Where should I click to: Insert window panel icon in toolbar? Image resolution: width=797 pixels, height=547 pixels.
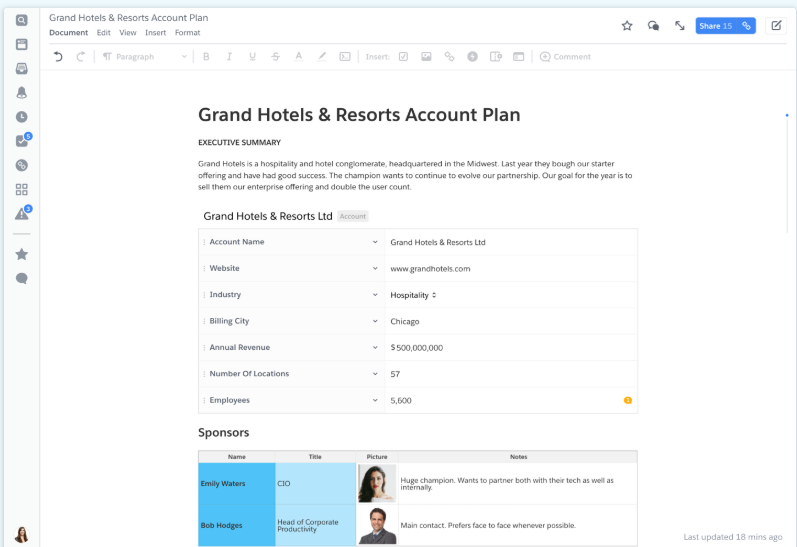(x=518, y=56)
